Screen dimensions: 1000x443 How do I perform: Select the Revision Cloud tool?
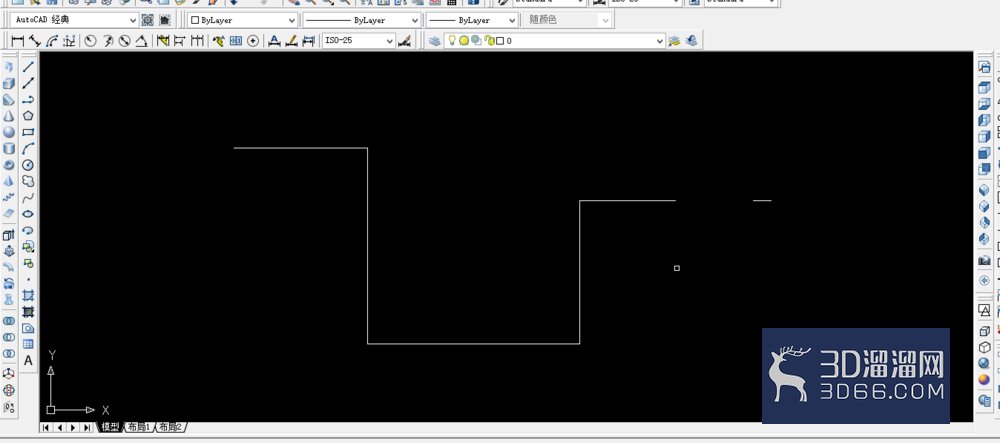pos(28,181)
